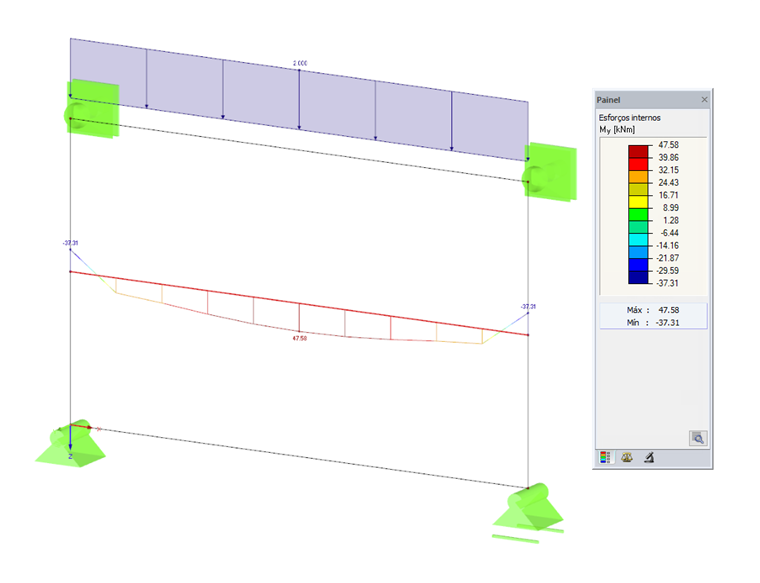The width and height of the screenshot is (760, 583).
Task: Click the Máx value 47.58
Action: tap(668, 310)
